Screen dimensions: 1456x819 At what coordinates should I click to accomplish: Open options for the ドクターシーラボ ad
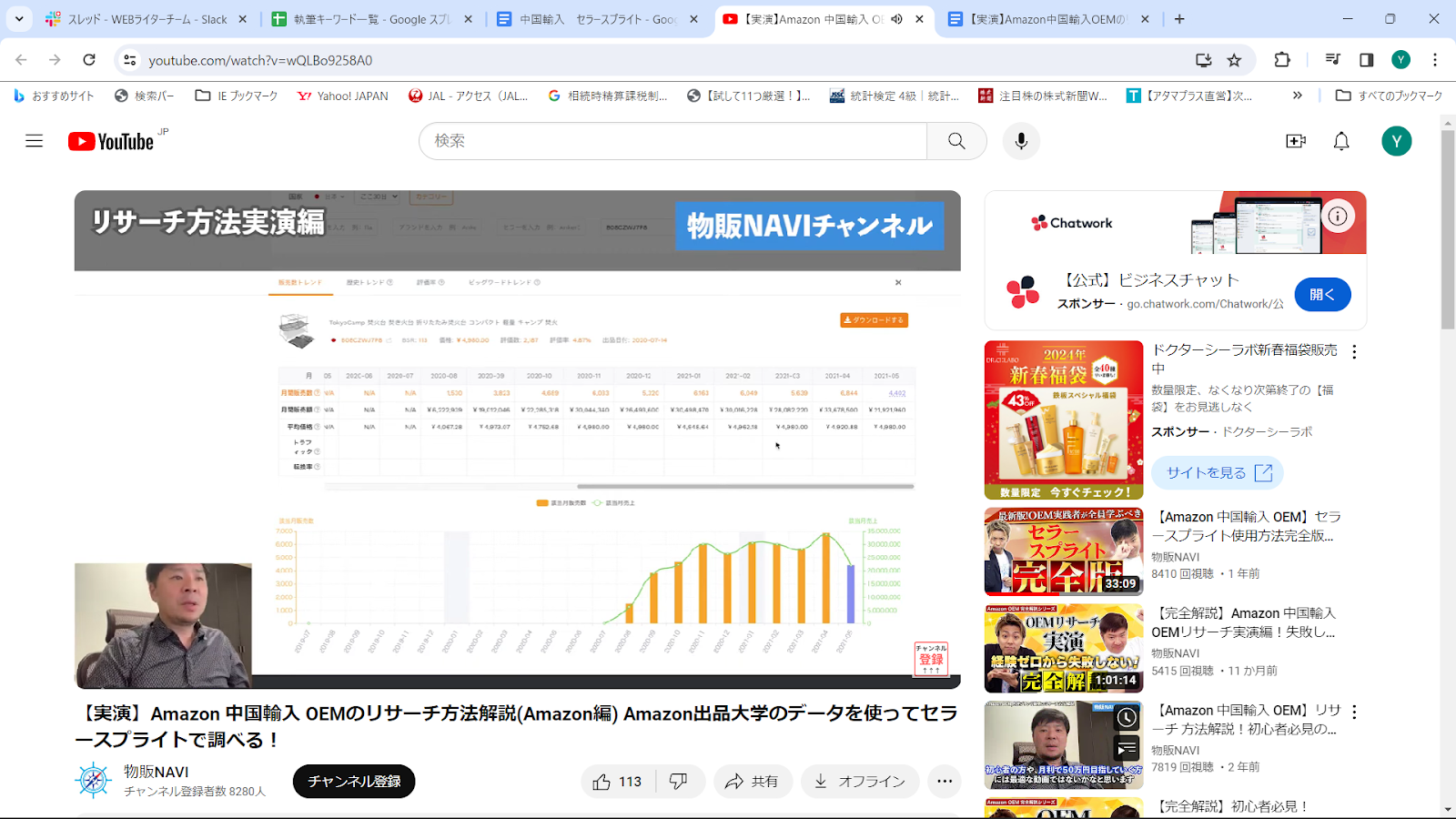point(1354,352)
